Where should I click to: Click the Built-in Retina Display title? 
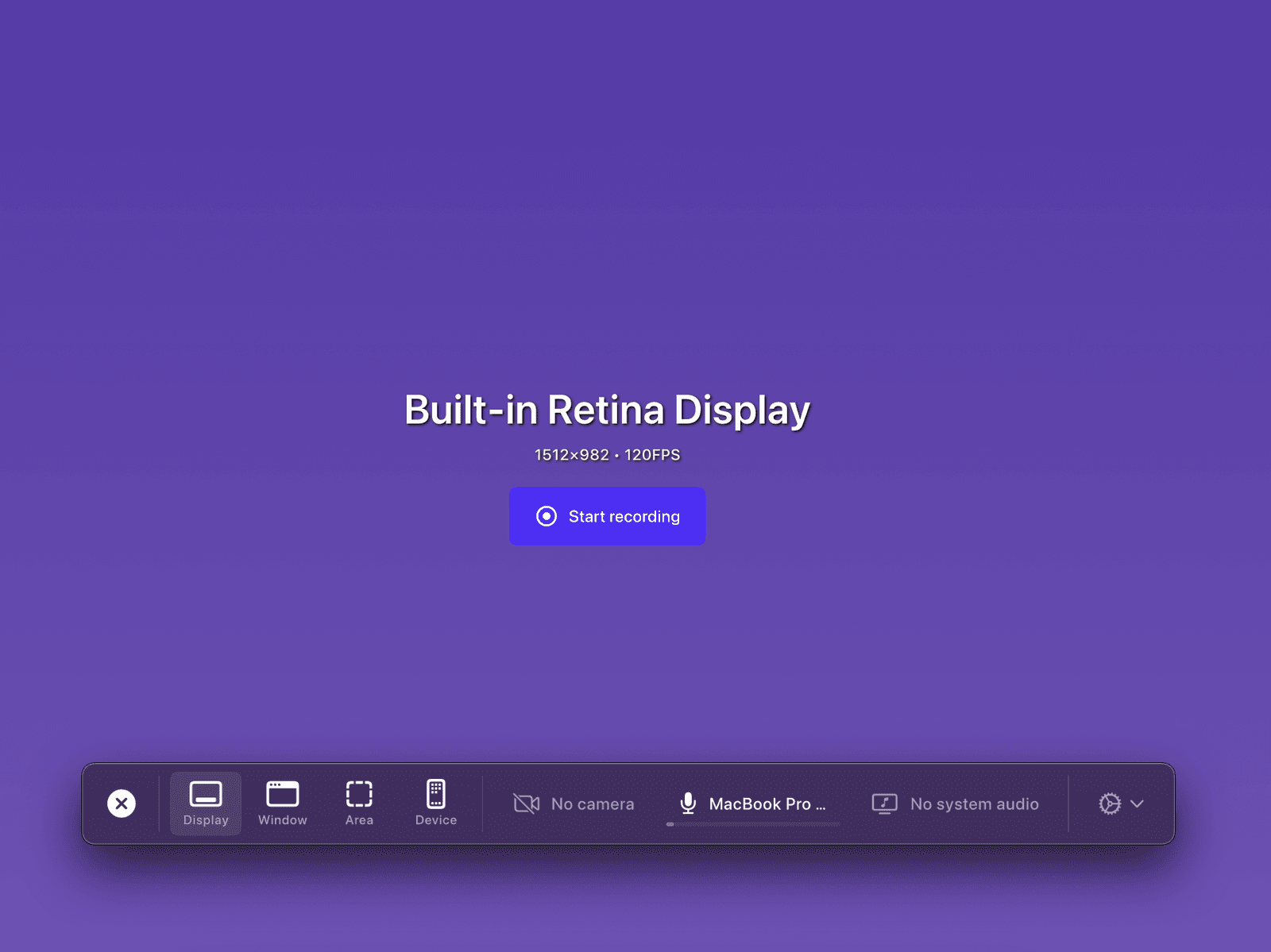607,410
